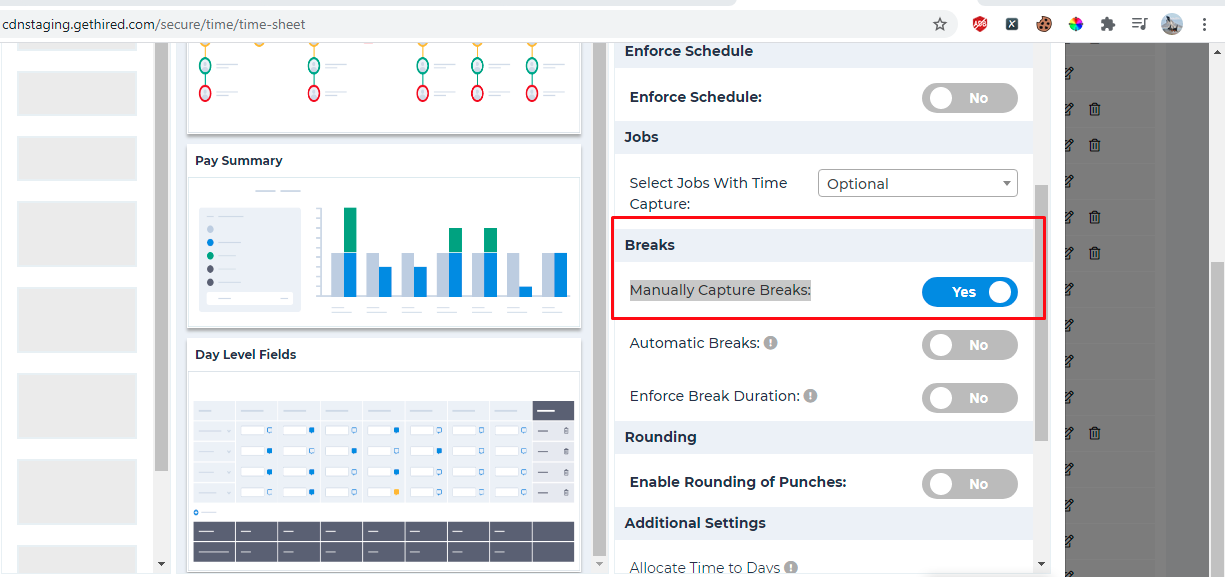Open the color wheel extension
Screen dimensions: 1225x577
[1076, 24]
